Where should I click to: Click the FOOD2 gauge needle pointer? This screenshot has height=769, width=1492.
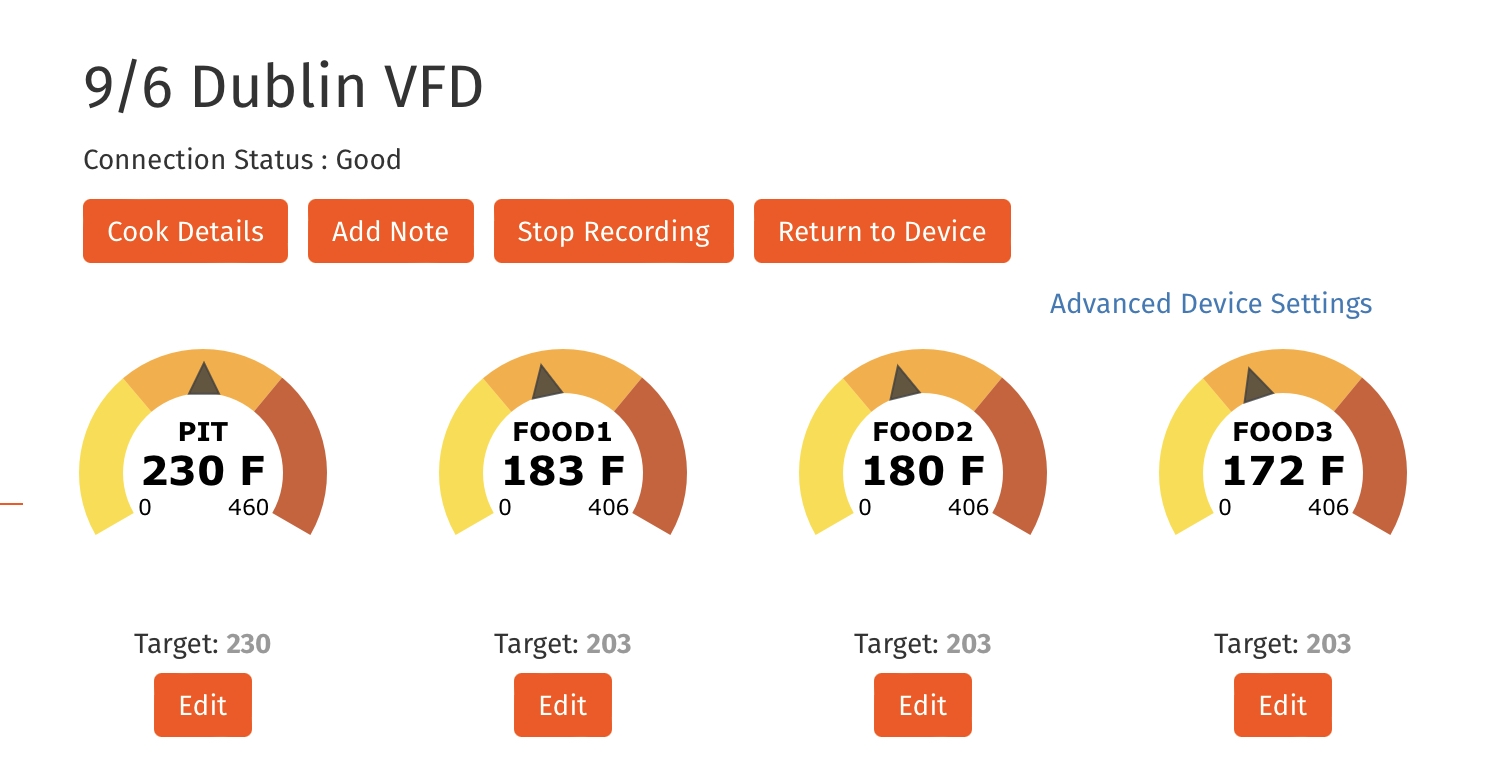point(905,384)
